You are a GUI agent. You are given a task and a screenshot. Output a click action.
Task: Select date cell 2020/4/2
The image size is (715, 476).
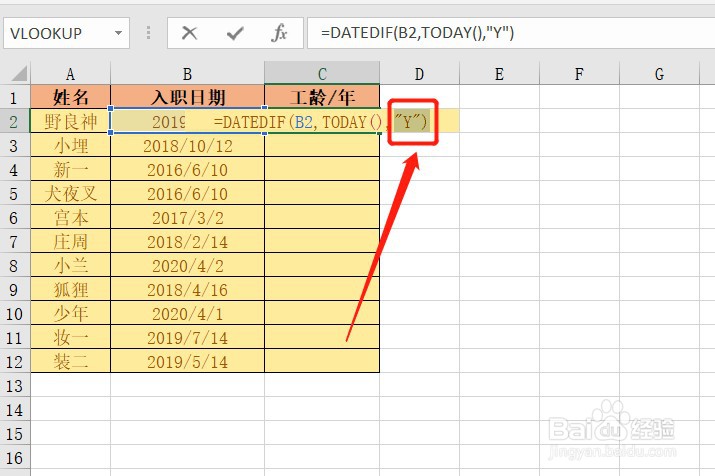[187, 266]
